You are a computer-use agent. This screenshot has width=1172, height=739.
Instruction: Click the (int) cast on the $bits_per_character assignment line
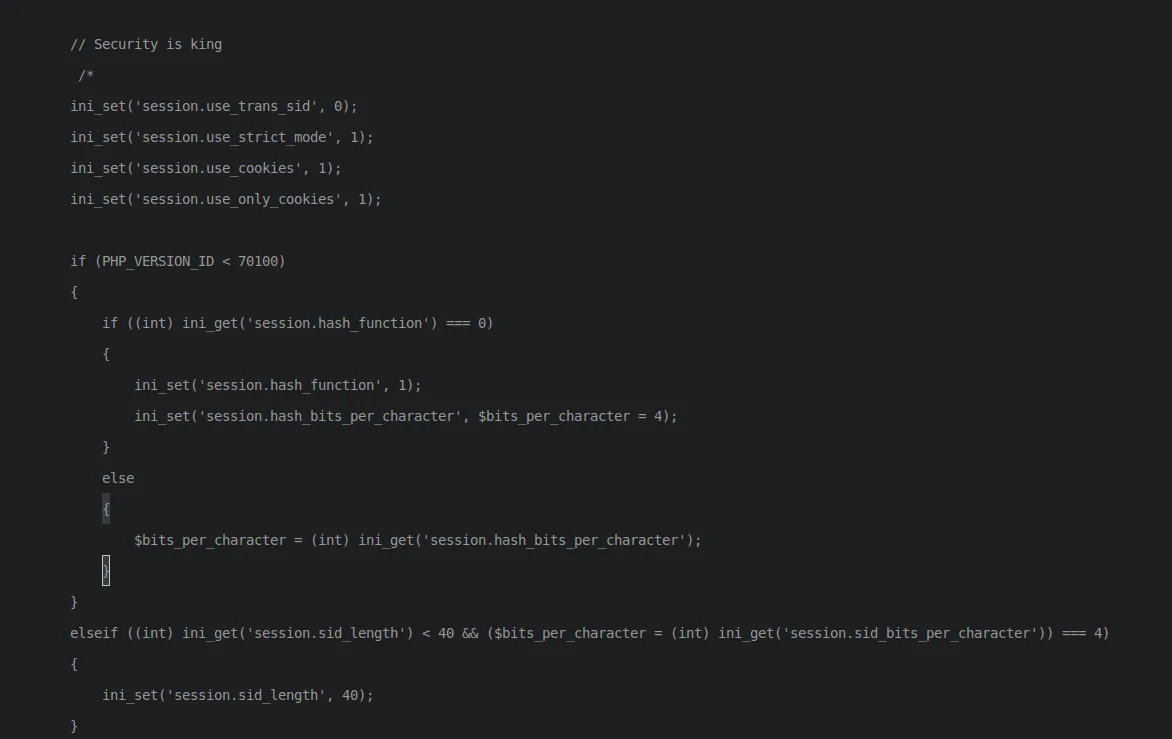pos(330,540)
